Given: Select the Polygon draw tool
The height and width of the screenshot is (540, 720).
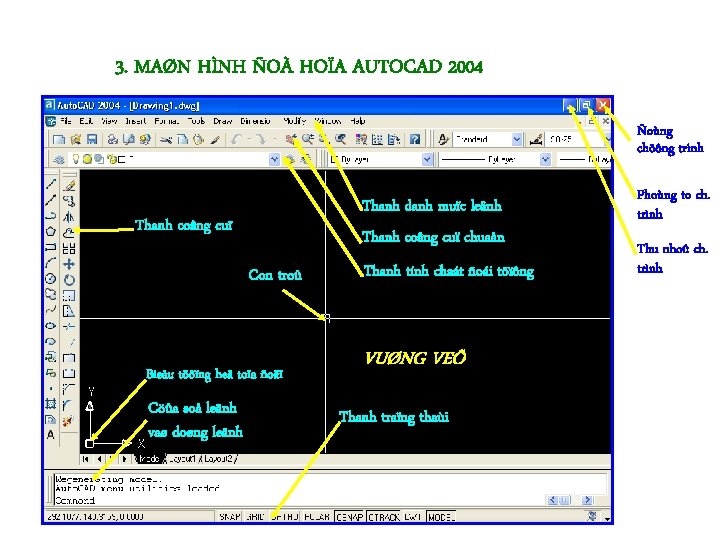Looking at the screenshot, I should (51, 232).
